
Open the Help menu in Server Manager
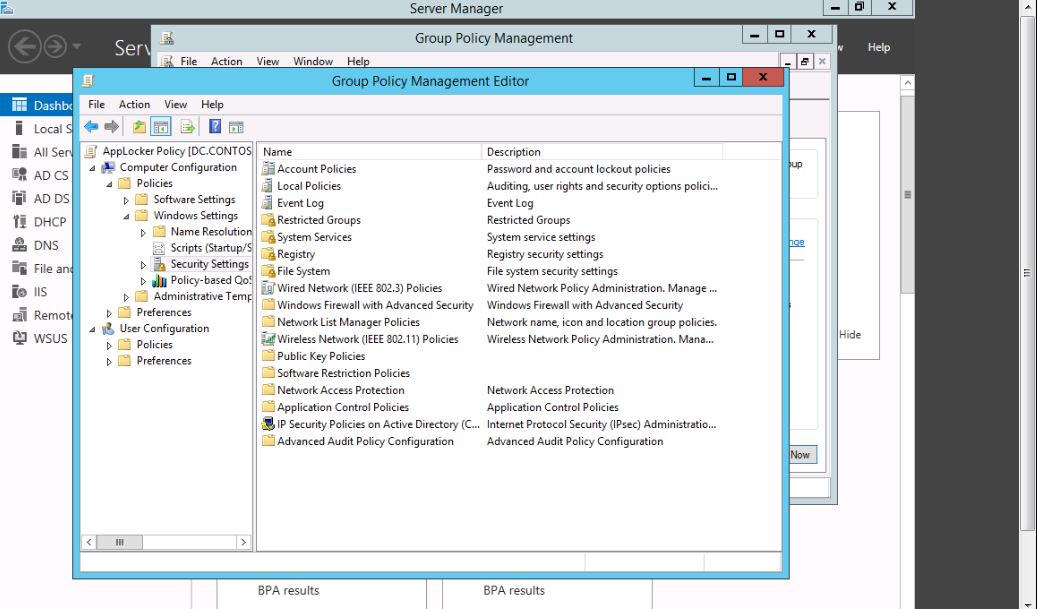click(x=879, y=47)
